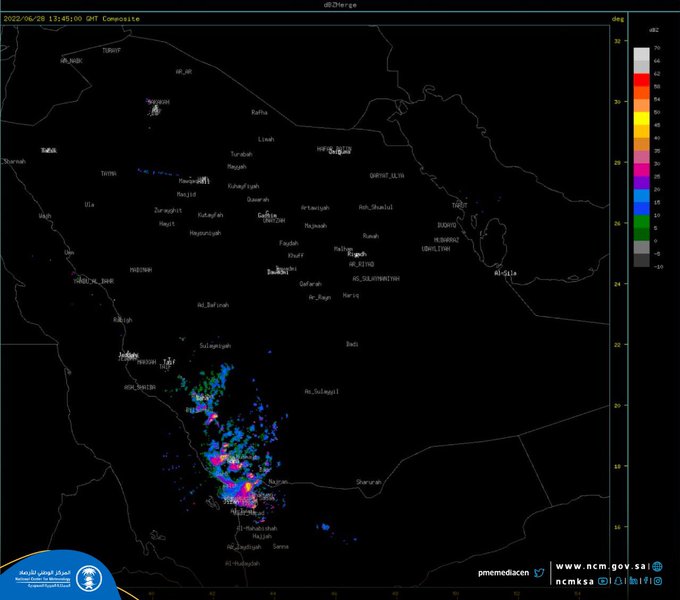Select the light blue 20 dBZ legend swatch
Image resolution: width=680 pixels, height=600 pixels.
coord(641,196)
